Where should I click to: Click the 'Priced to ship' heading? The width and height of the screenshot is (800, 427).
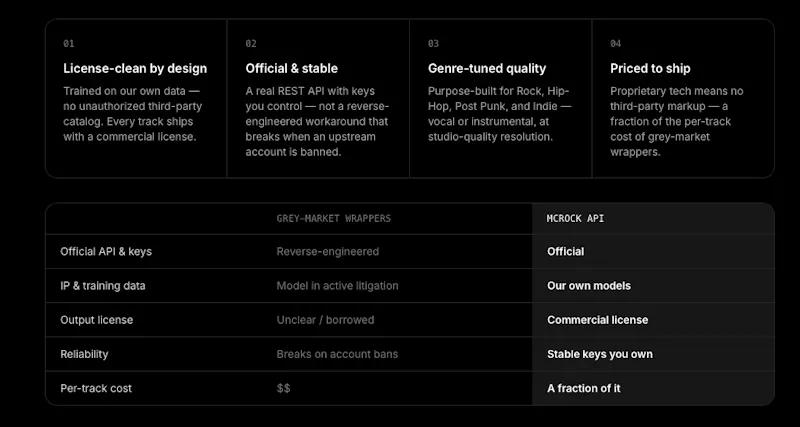coord(650,68)
